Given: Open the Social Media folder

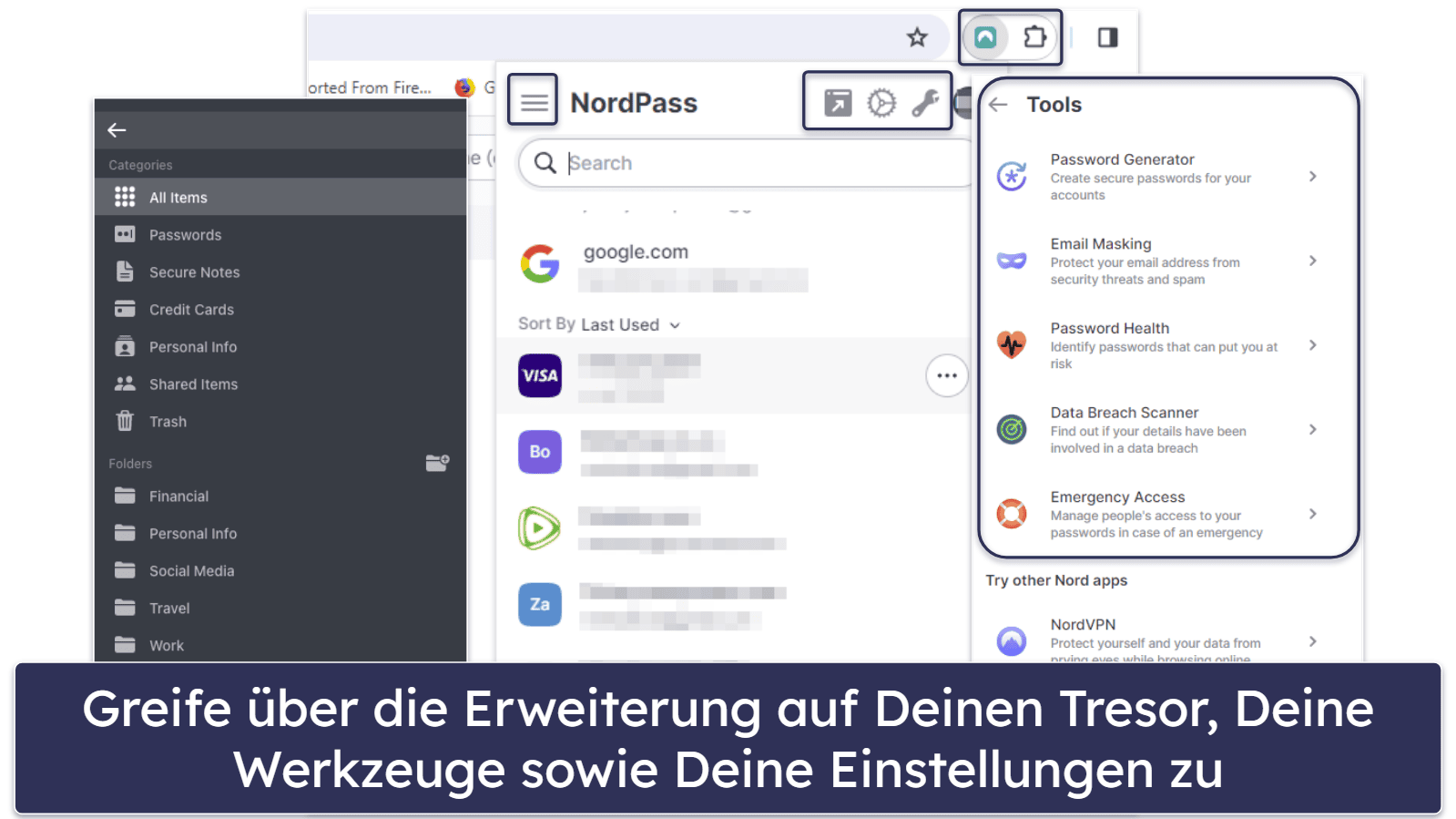Looking at the screenshot, I should [x=280, y=571].
